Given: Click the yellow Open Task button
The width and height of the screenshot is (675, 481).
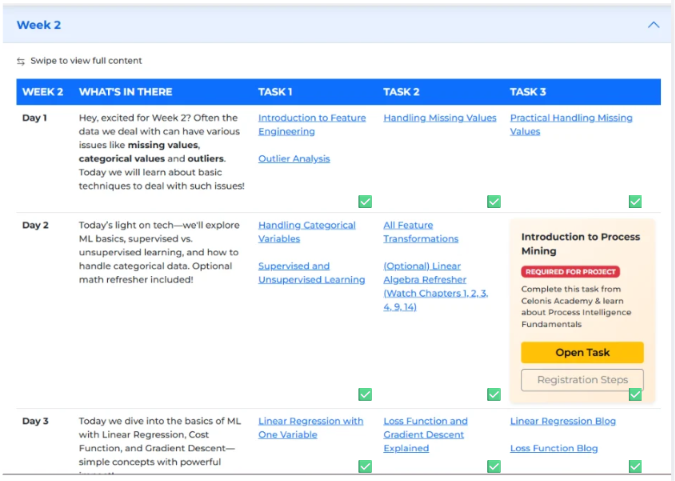Looking at the screenshot, I should tap(582, 352).
